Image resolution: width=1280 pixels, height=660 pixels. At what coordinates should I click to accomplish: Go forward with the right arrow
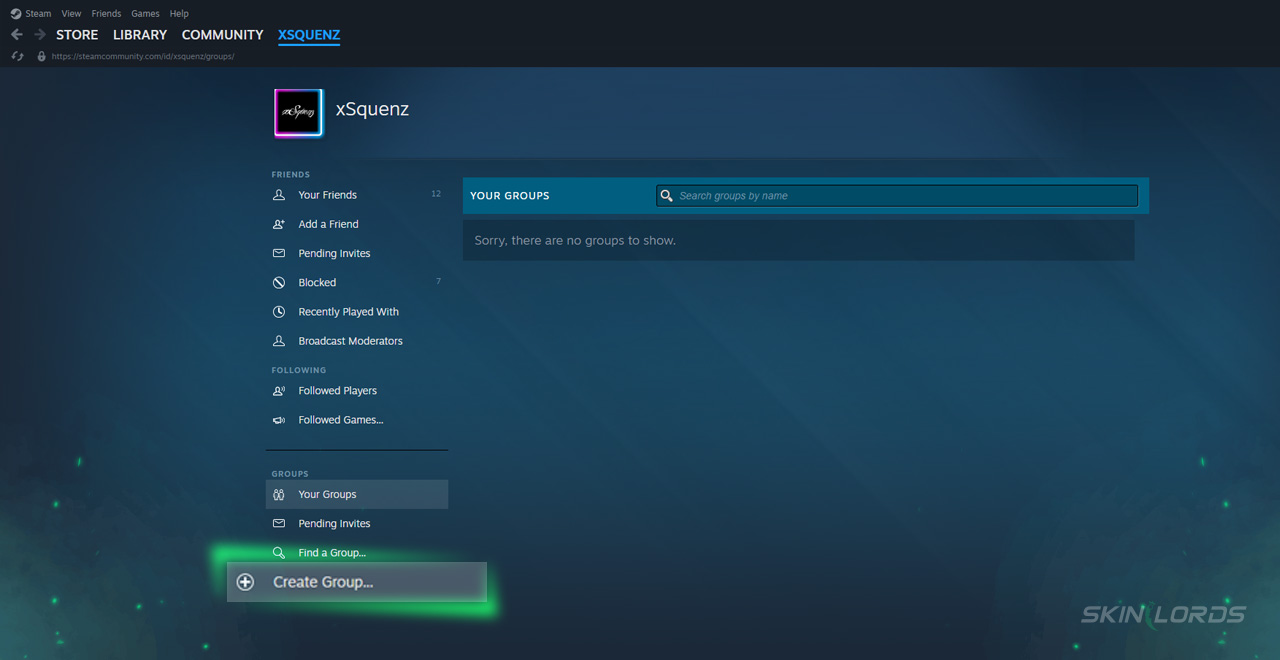(x=40, y=34)
